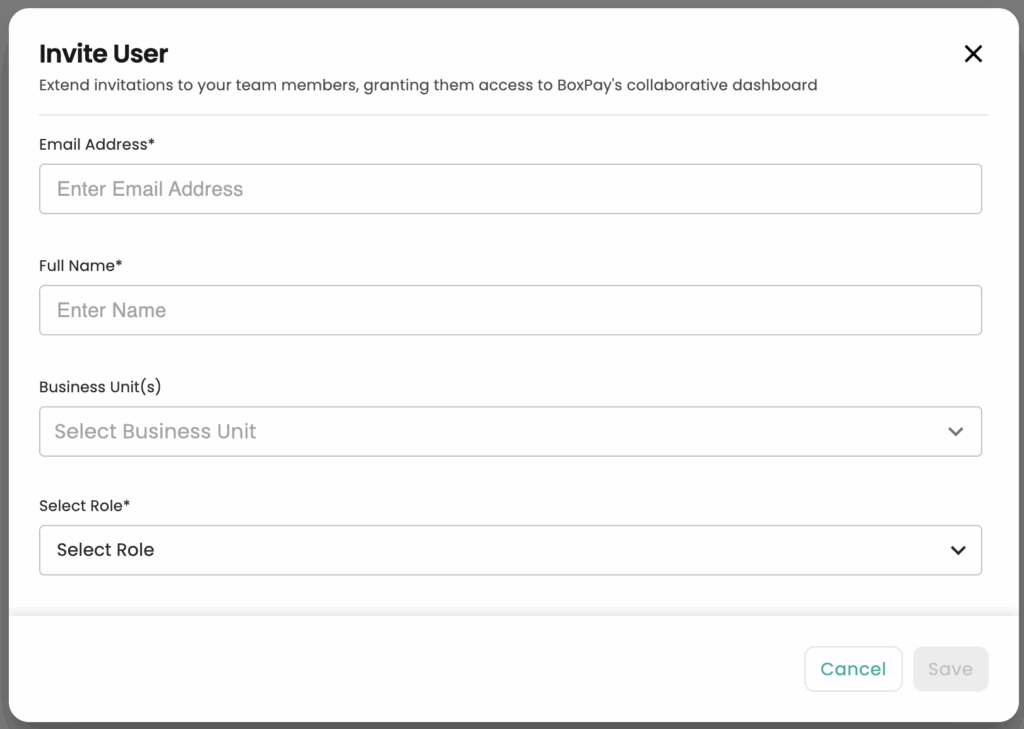
Task: Open the Select Business Unit dropdown
Action: [510, 432]
